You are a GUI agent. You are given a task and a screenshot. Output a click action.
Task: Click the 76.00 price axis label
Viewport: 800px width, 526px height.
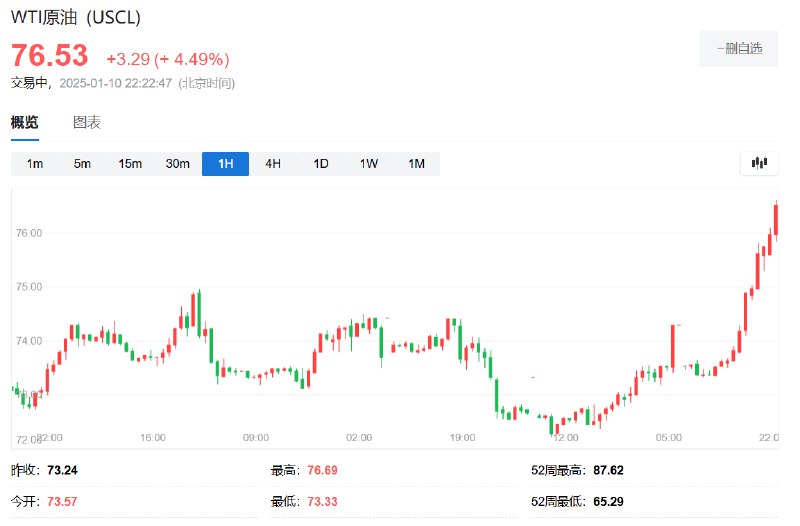pyautogui.click(x=29, y=233)
